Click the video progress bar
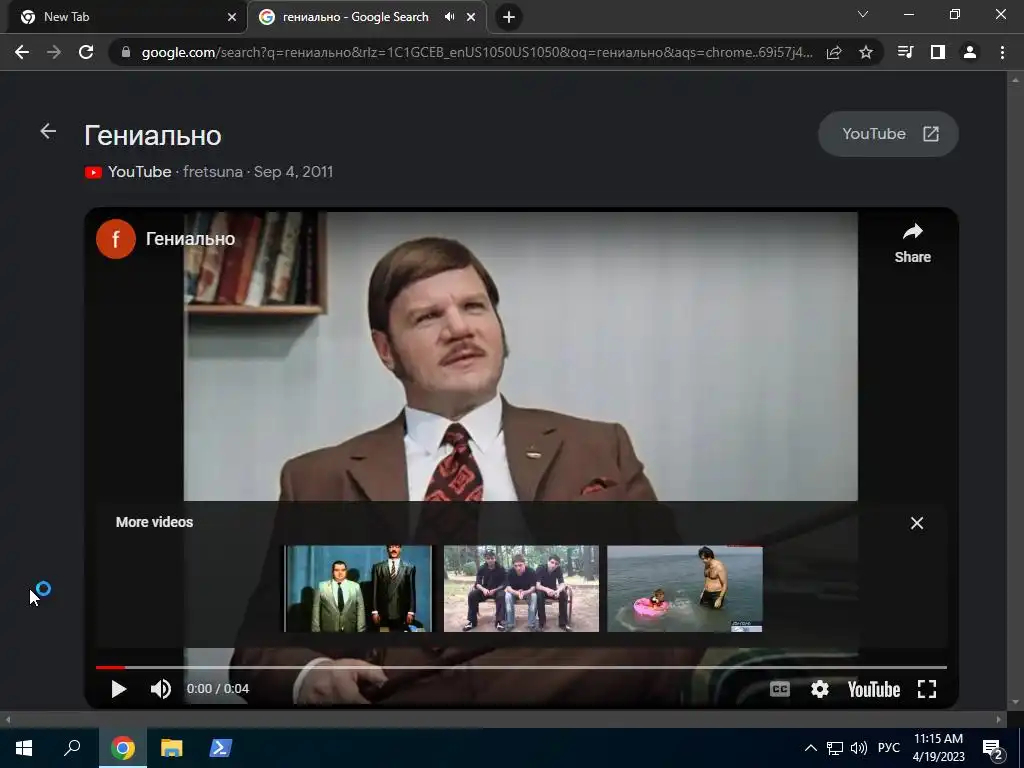The height and width of the screenshot is (768, 1024). click(521, 667)
